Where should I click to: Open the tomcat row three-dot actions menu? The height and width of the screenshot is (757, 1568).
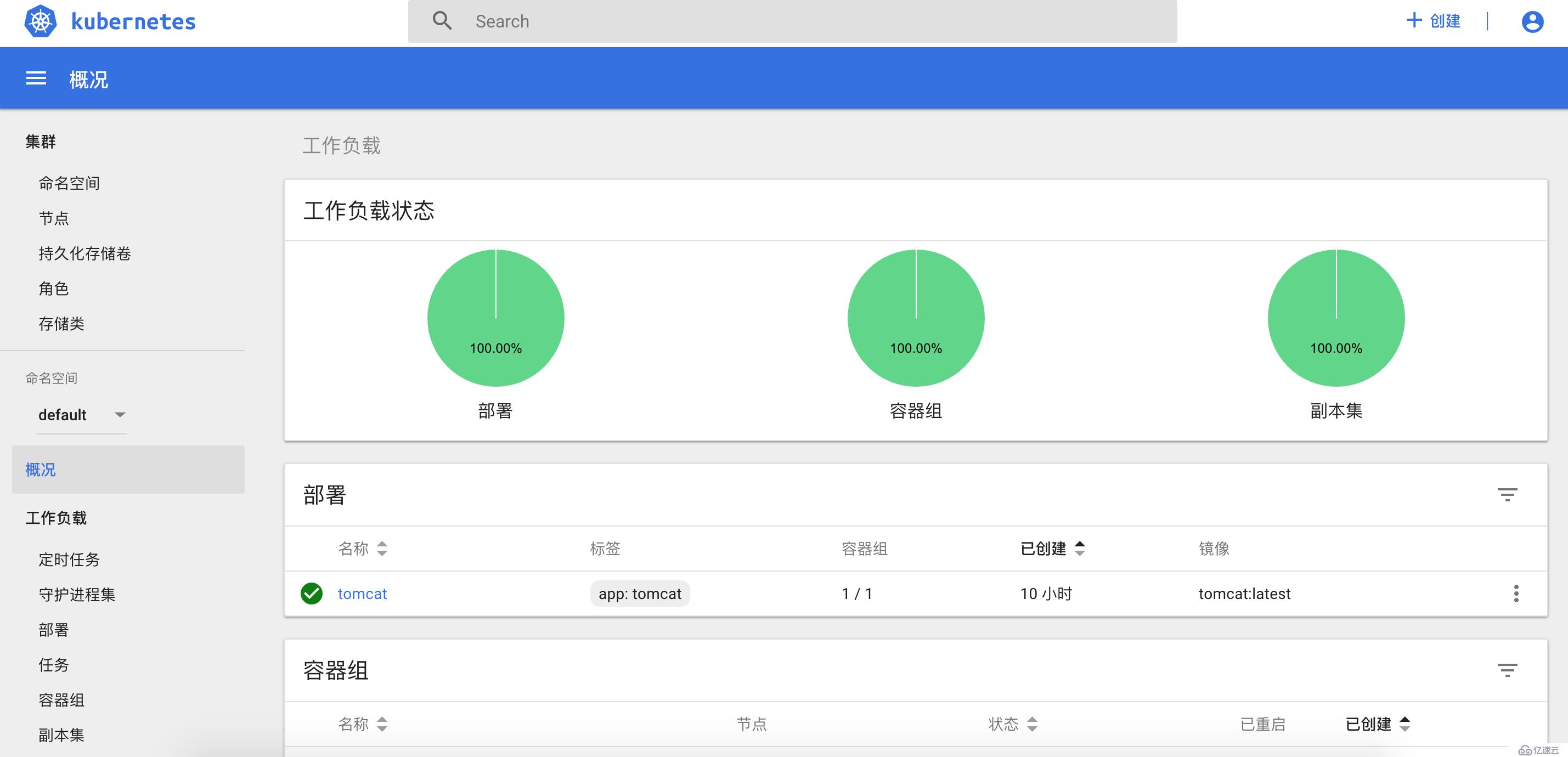[x=1516, y=594]
